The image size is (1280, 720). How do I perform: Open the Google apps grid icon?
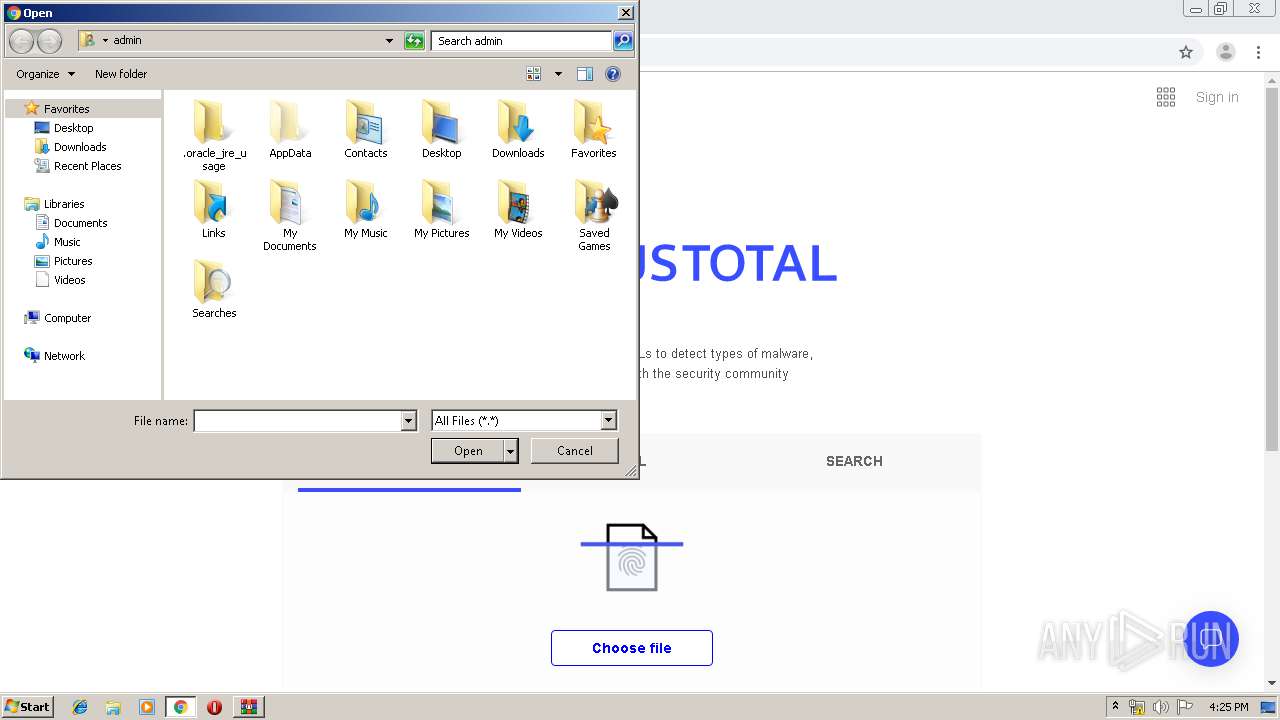1166,97
